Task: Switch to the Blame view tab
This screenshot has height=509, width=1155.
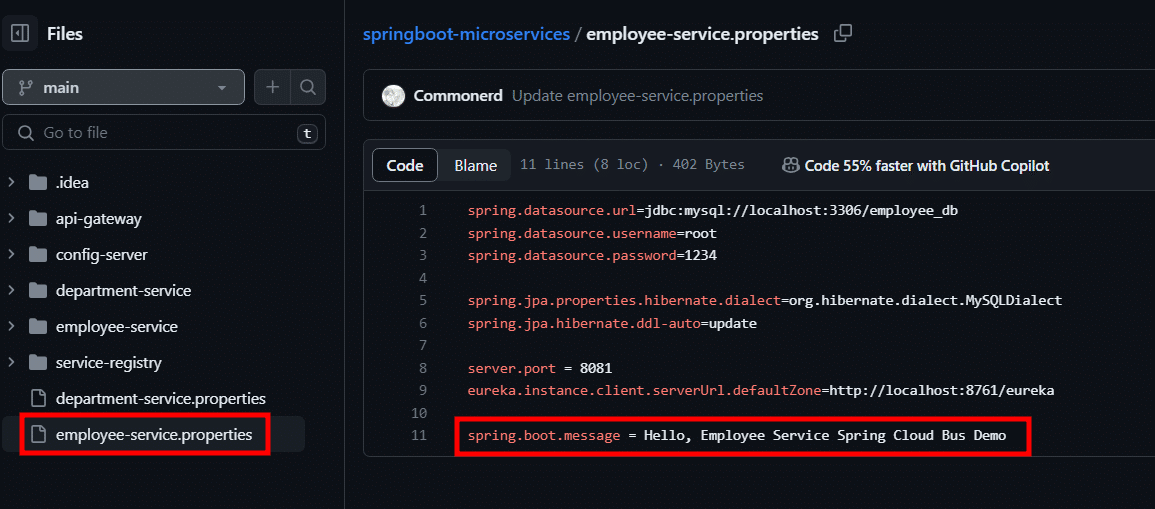Action: [x=475, y=165]
